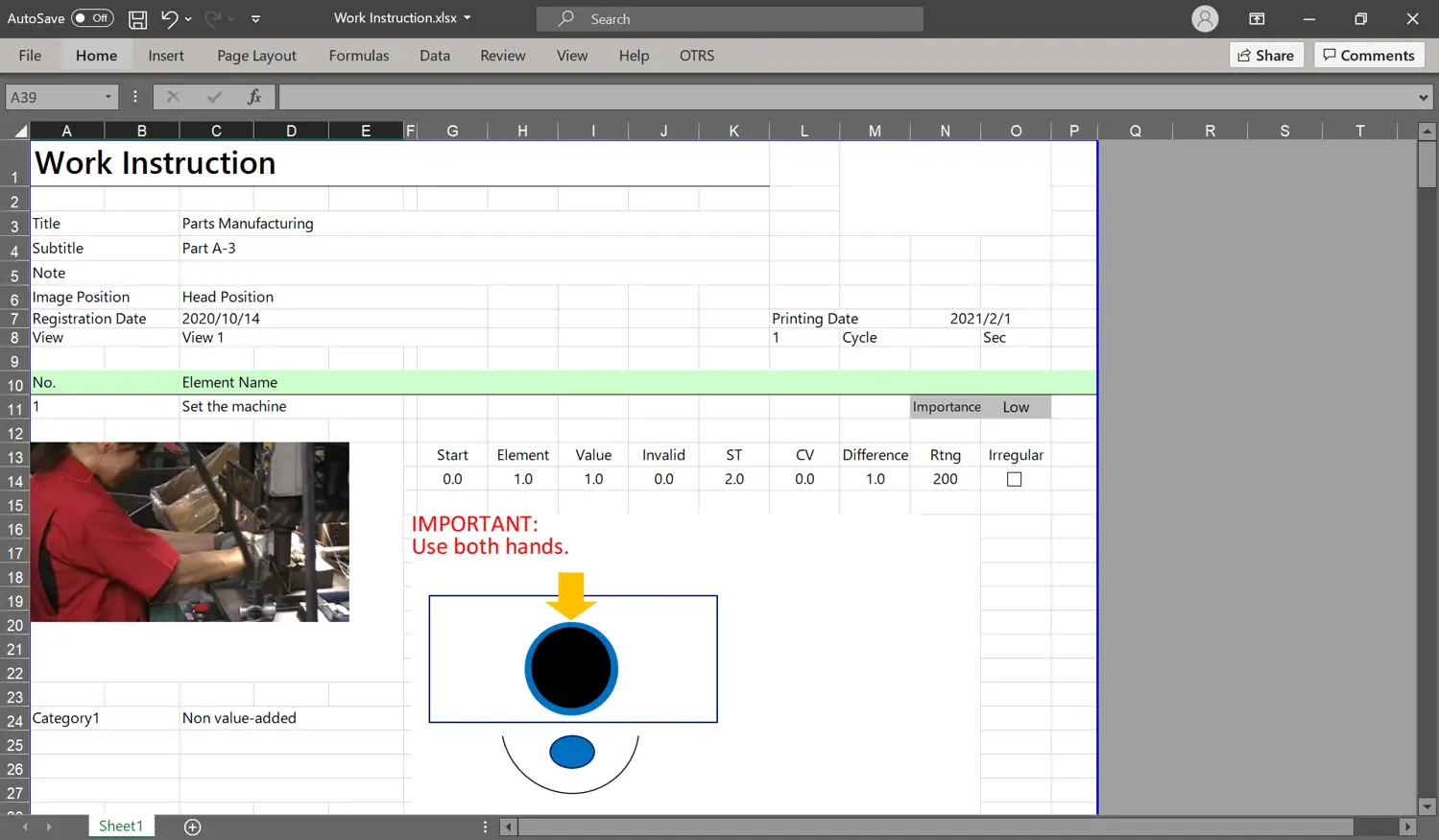Click the Parts Manufacturing cell
The height and width of the screenshot is (840, 1439).
[x=248, y=224]
